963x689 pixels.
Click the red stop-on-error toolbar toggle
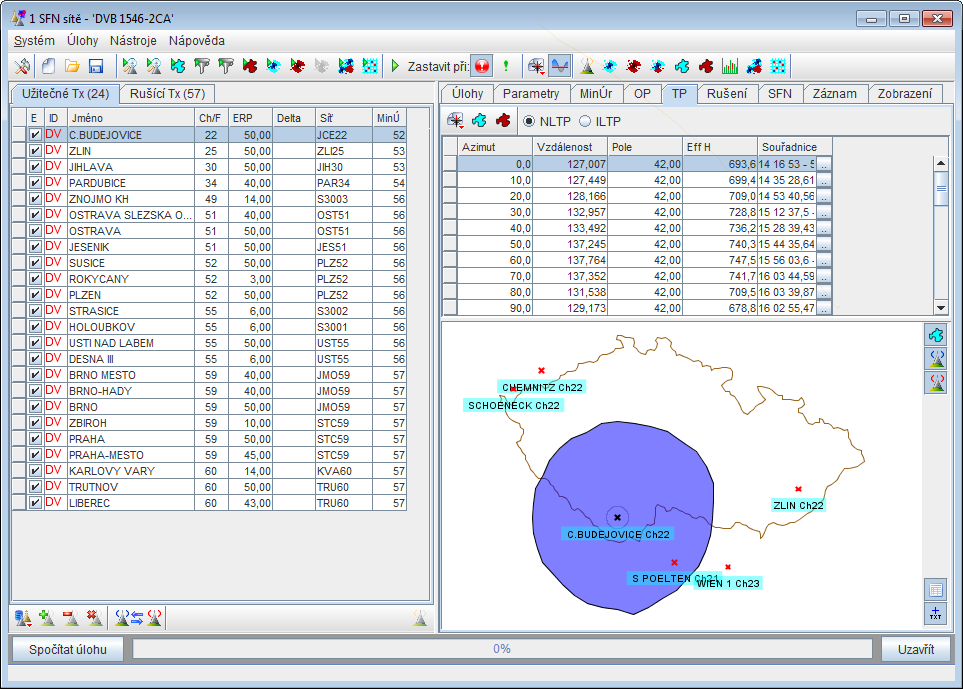(481, 66)
